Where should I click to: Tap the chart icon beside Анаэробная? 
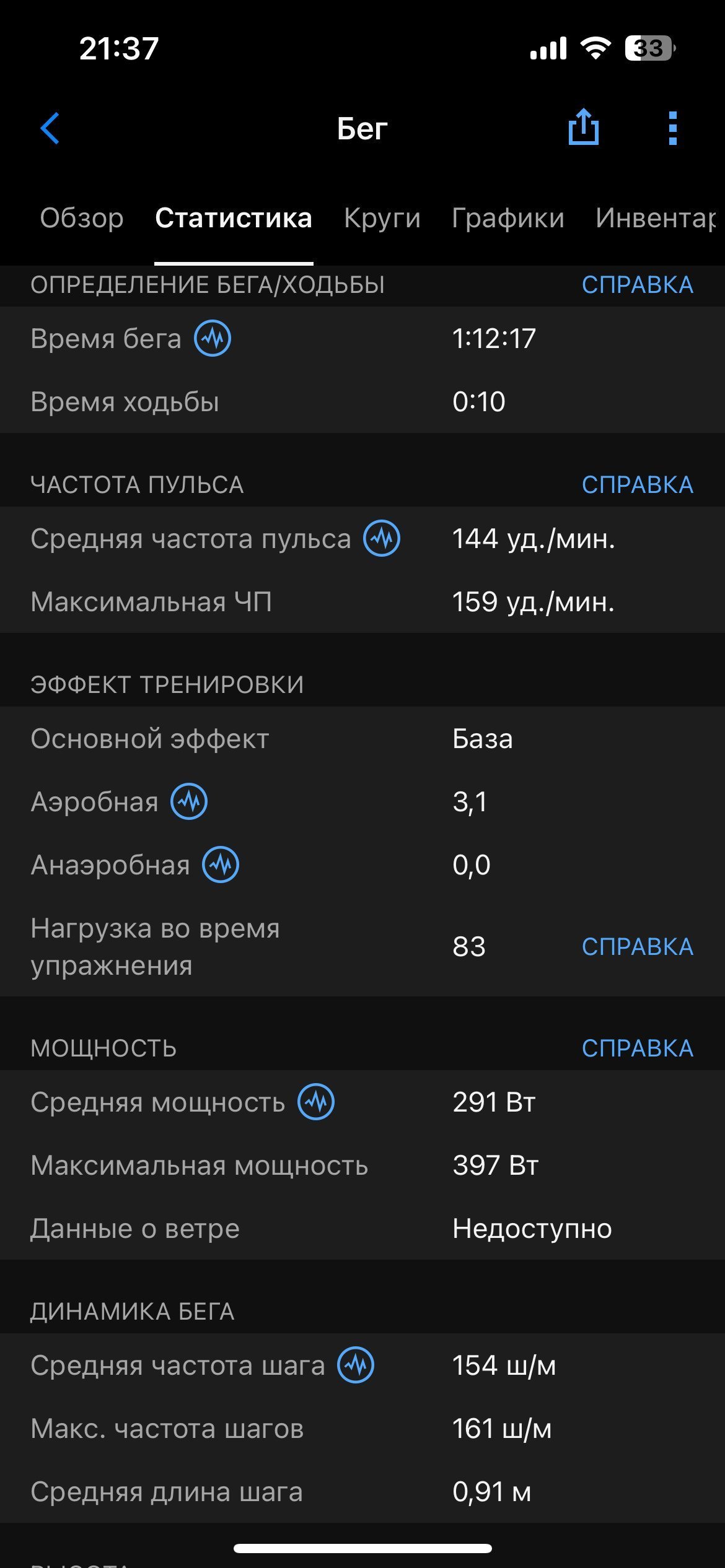tap(221, 865)
